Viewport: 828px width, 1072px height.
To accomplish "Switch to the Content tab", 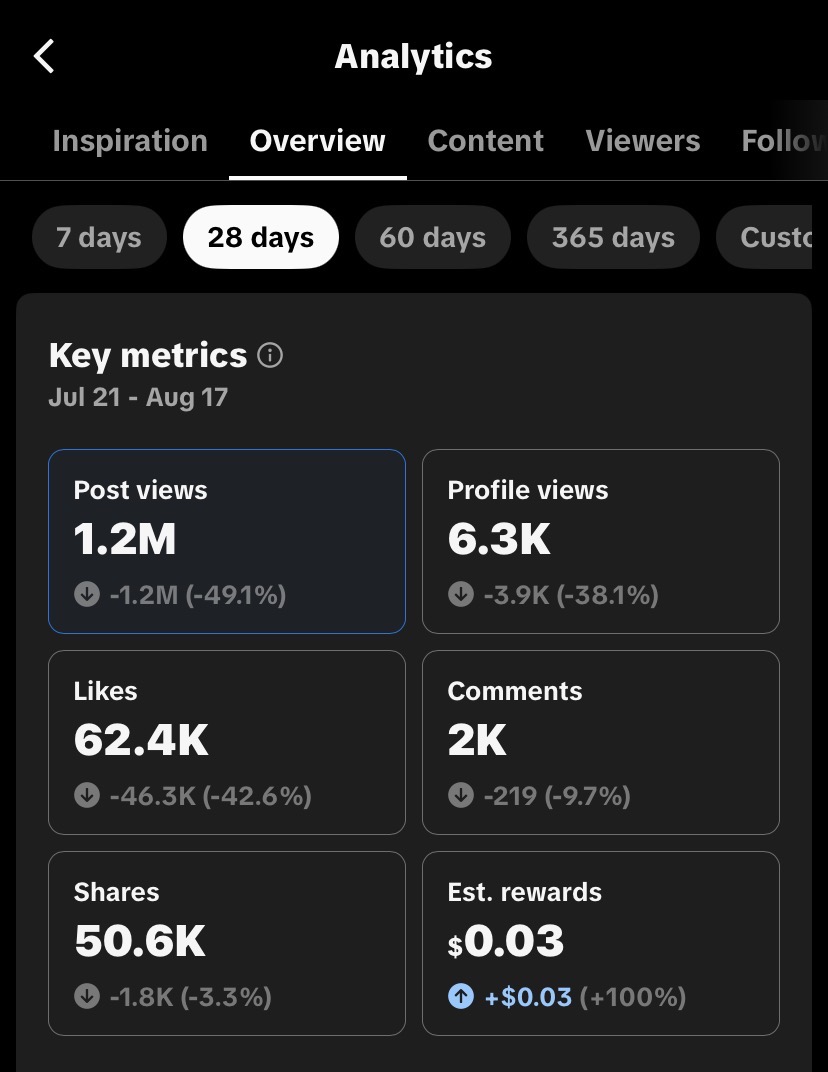I will pyautogui.click(x=485, y=141).
